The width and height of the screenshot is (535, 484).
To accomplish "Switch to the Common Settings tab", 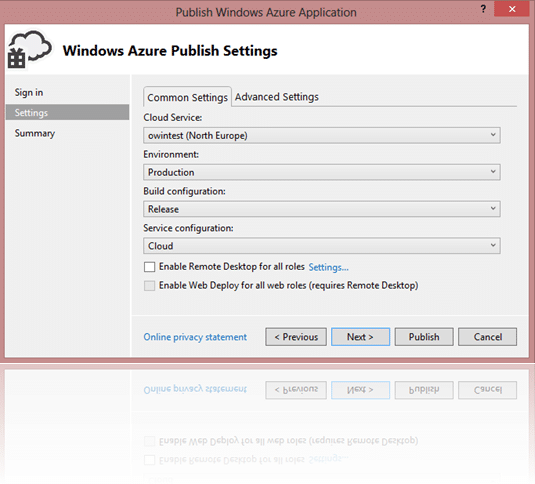I will click(187, 98).
